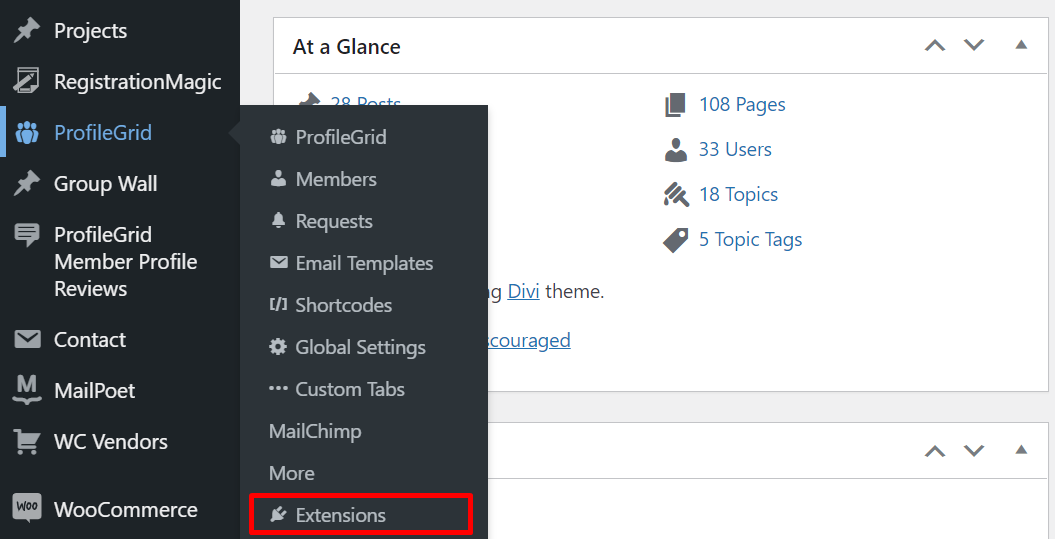Click the Contact envelope icon
The width and height of the screenshot is (1055, 539).
[x=27, y=340]
